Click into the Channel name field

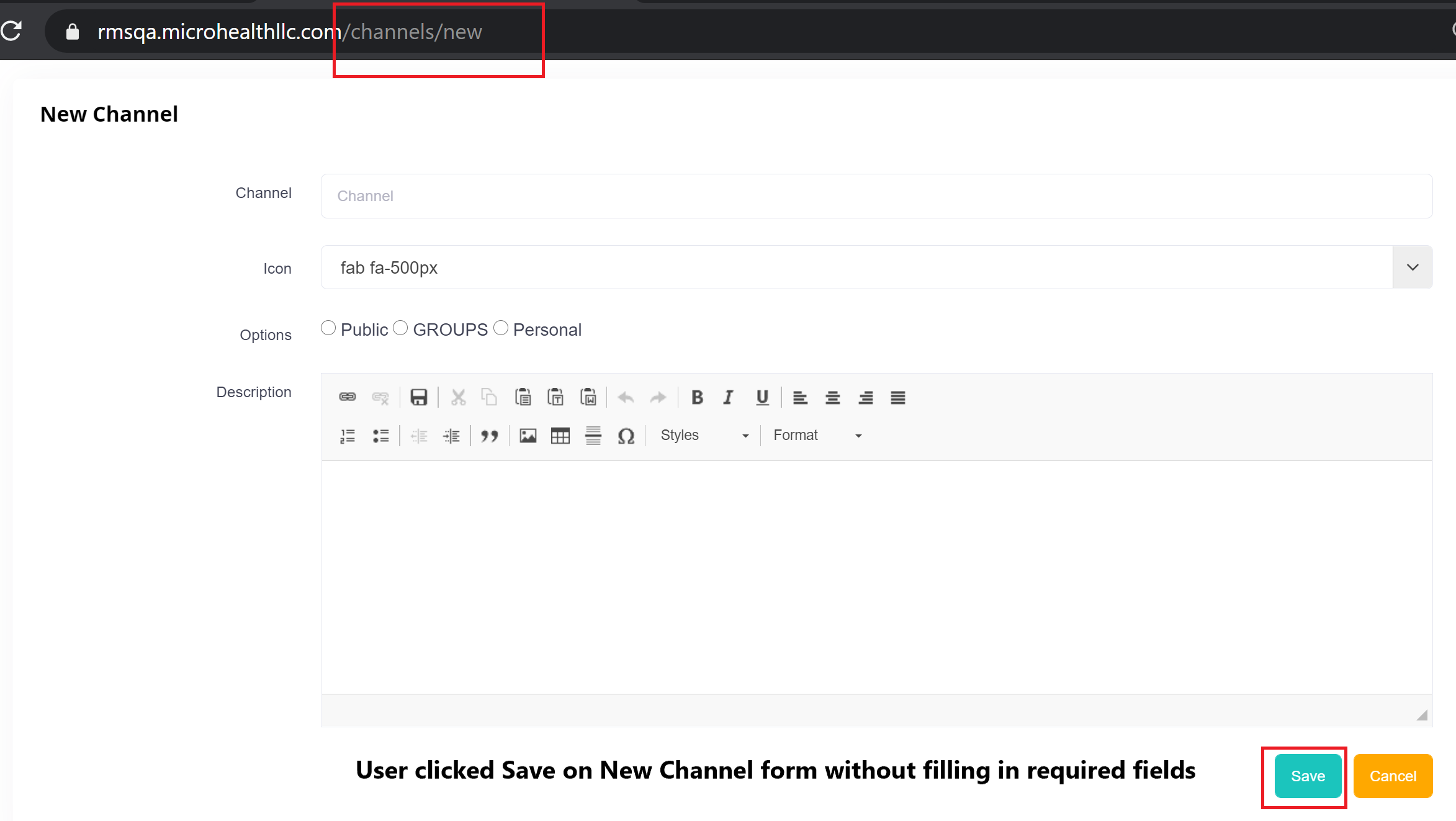pyautogui.click(x=621, y=196)
